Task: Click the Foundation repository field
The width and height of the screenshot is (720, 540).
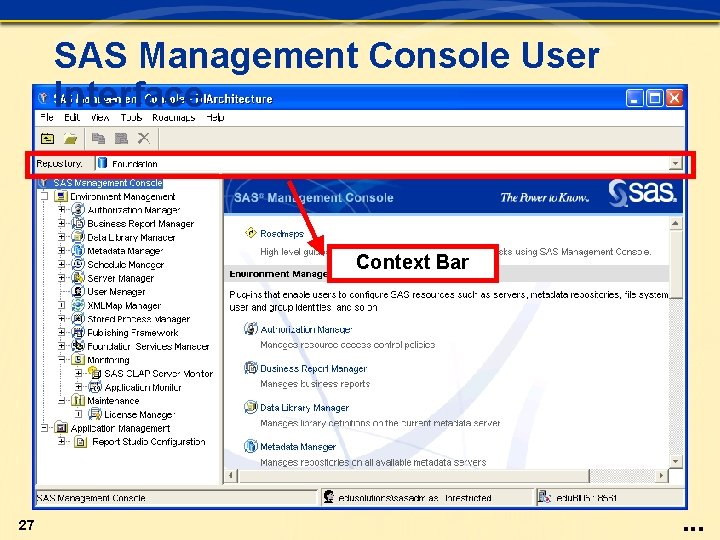Action: pyautogui.click(x=383, y=163)
